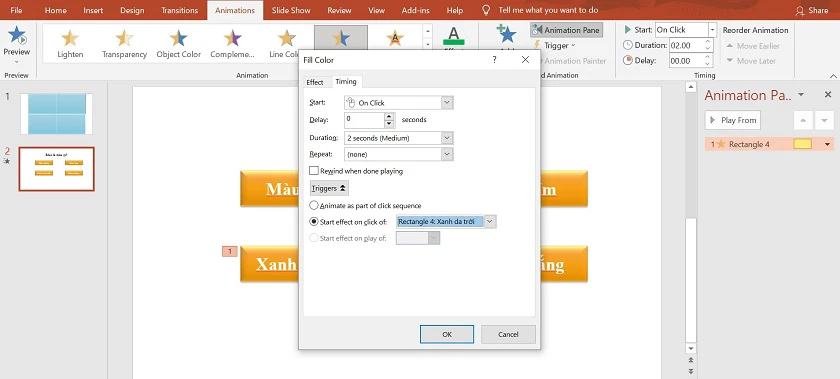Open the ribbon Start On Click dropdown

pos(712,30)
